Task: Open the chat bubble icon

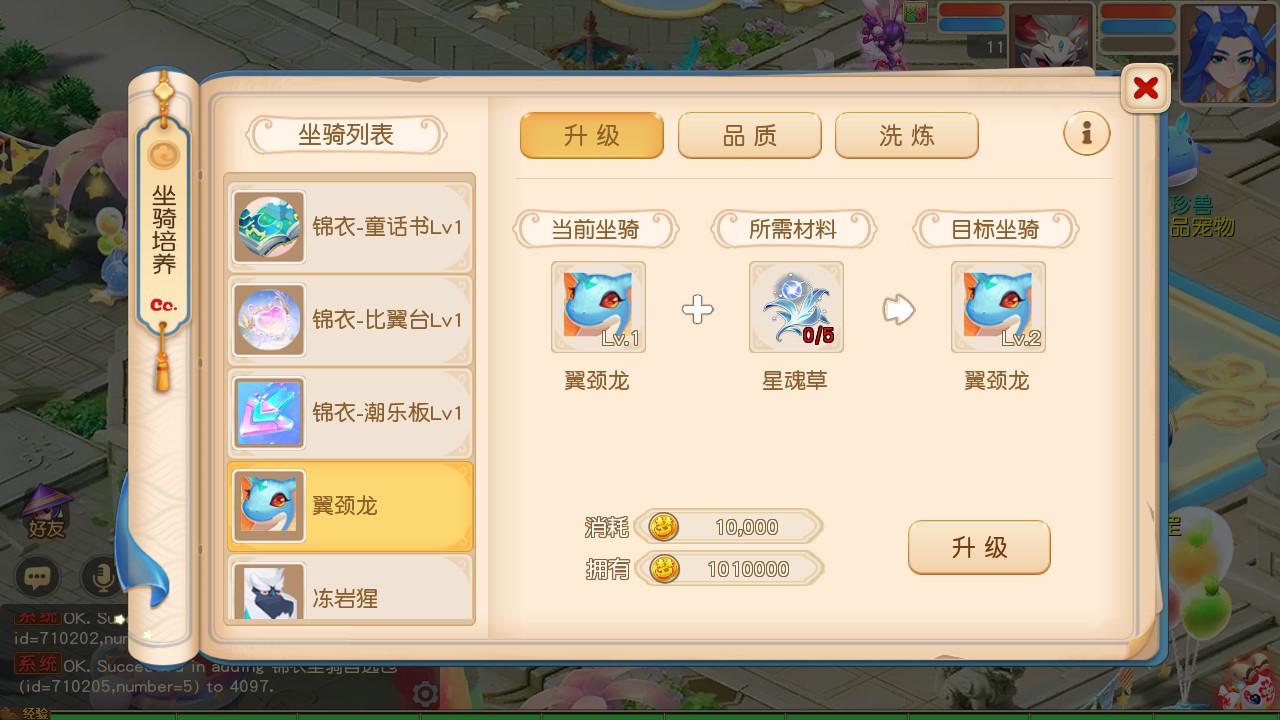Action: click(38, 577)
